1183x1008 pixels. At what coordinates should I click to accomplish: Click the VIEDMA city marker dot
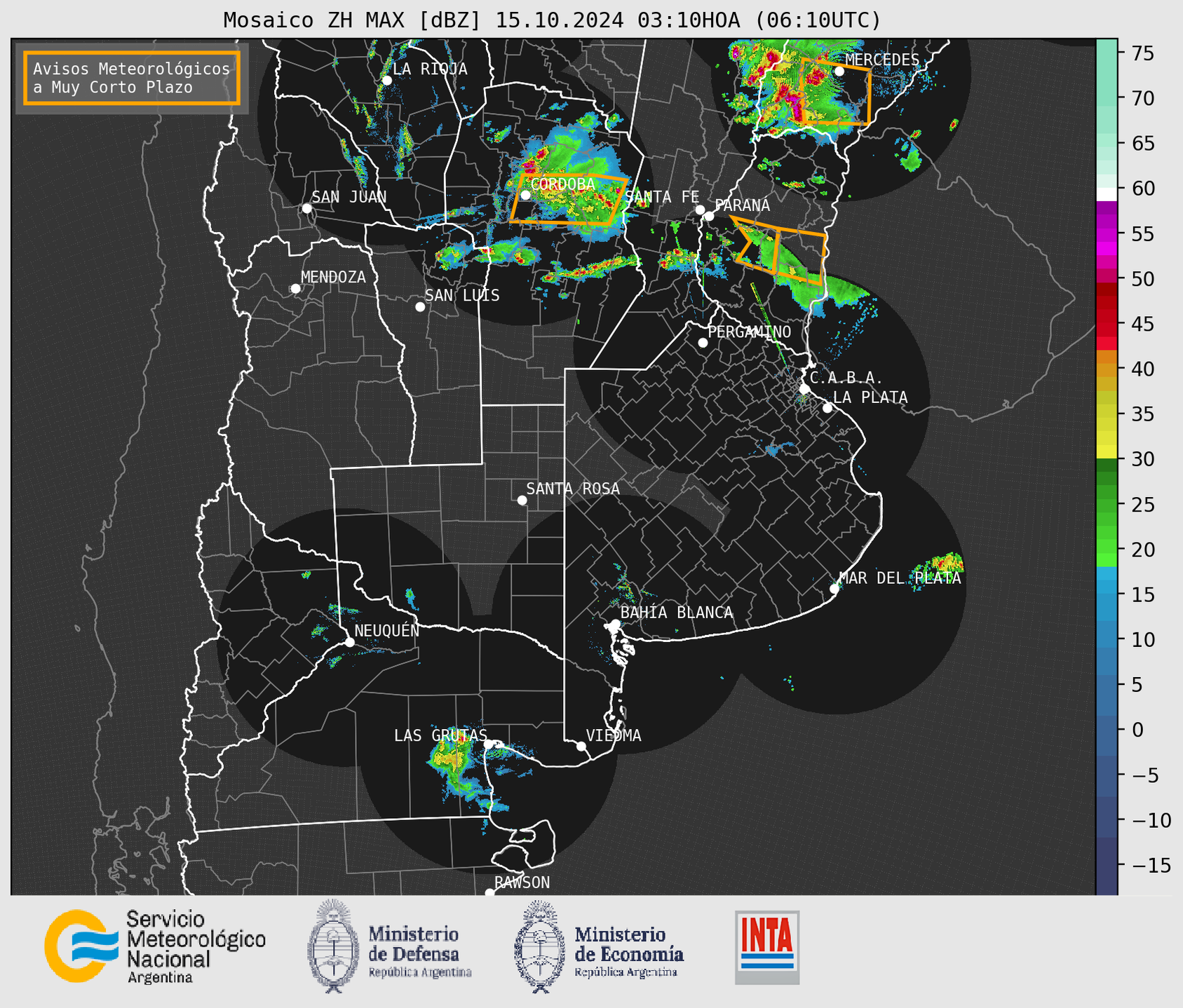(x=581, y=746)
